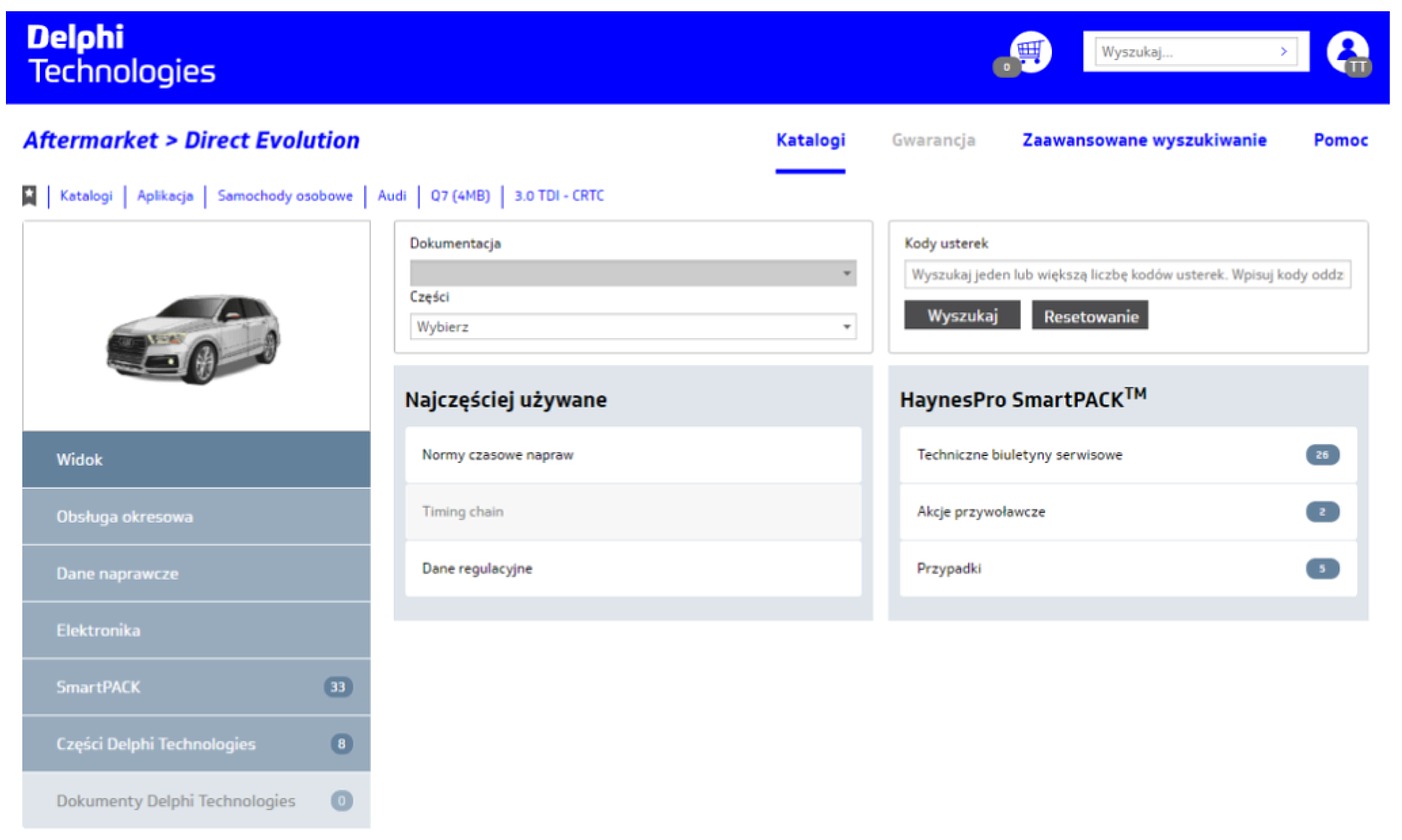Go to Samochody osobowe breadcrumb
Screen dimensions: 1402x840
click(285, 196)
